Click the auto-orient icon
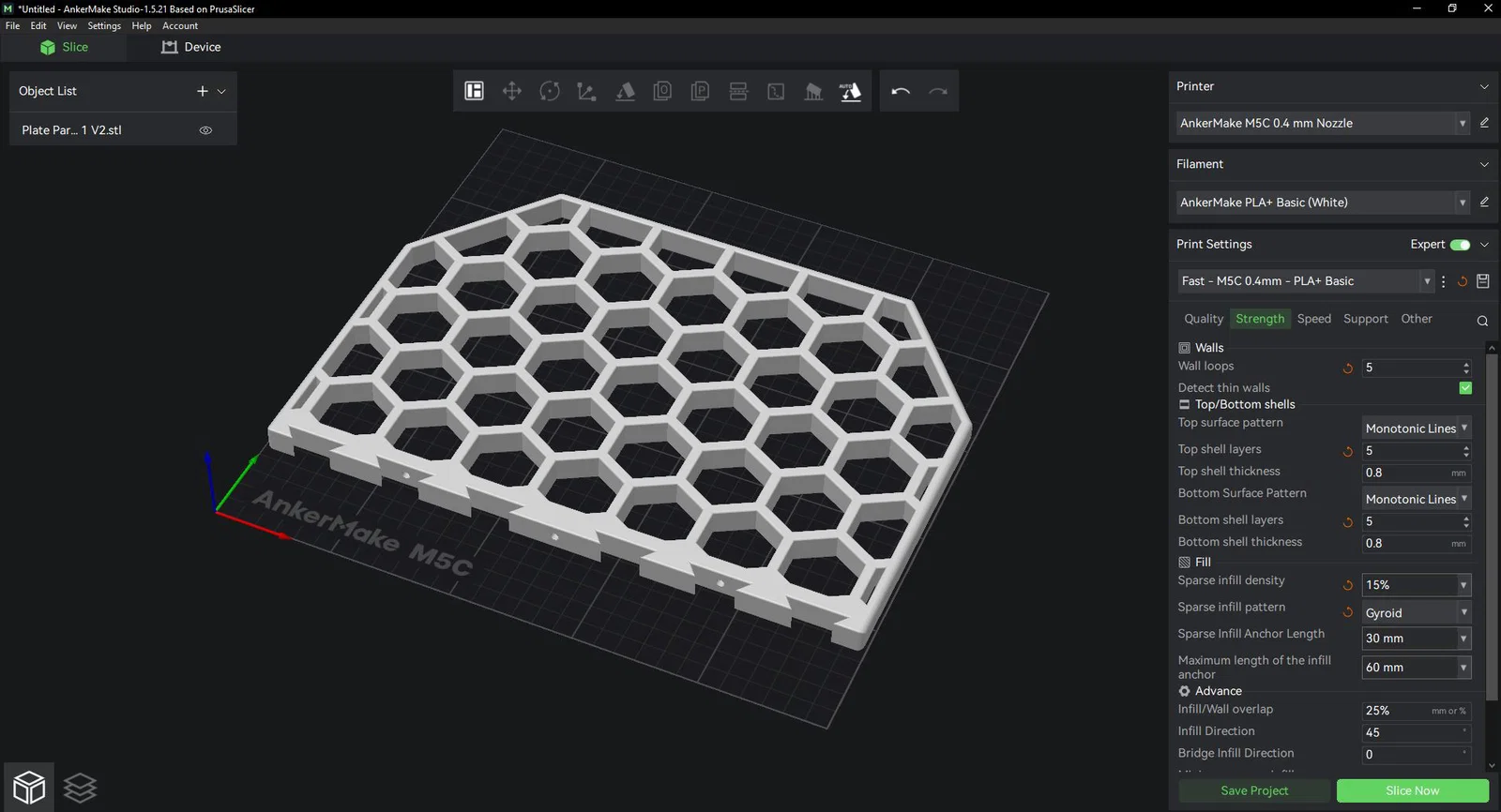Viewport: 1501px width, 812px height. [x=851, y=91]
